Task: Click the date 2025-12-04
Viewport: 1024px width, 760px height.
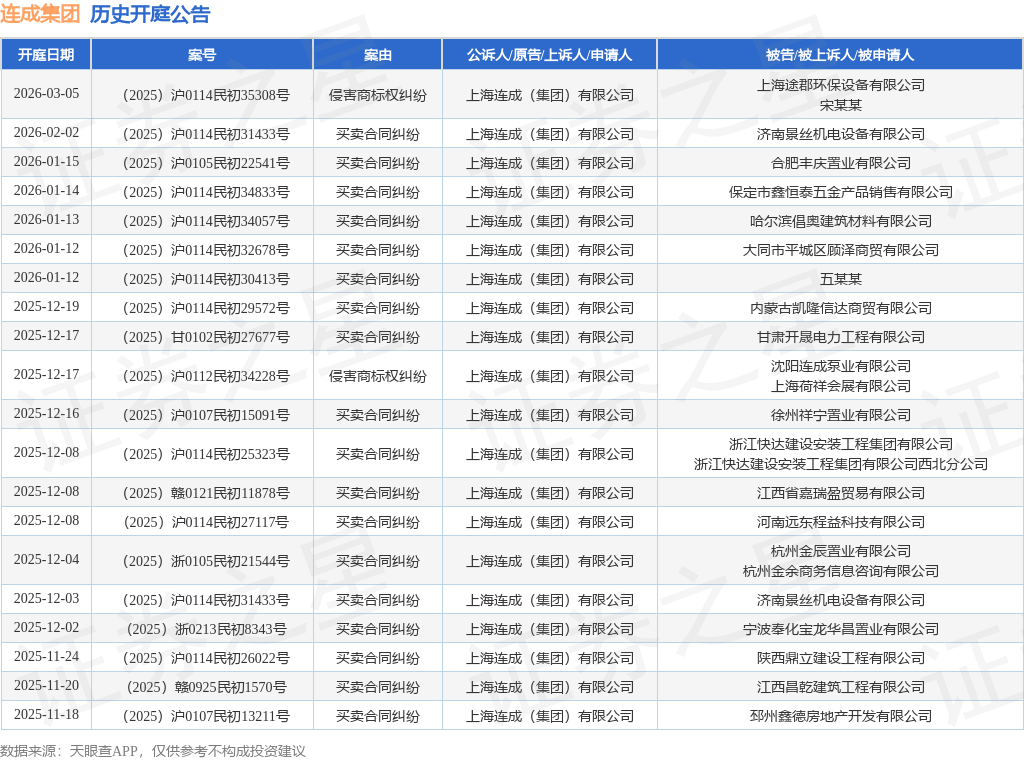Action: click(46, 560)
